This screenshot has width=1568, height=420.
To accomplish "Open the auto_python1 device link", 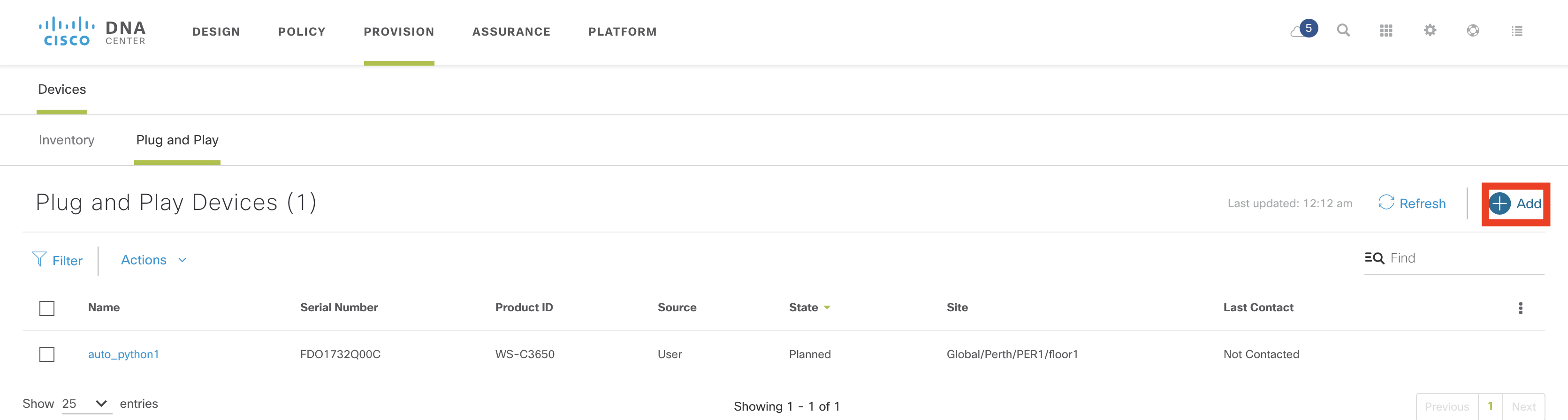I will point(123,354).
